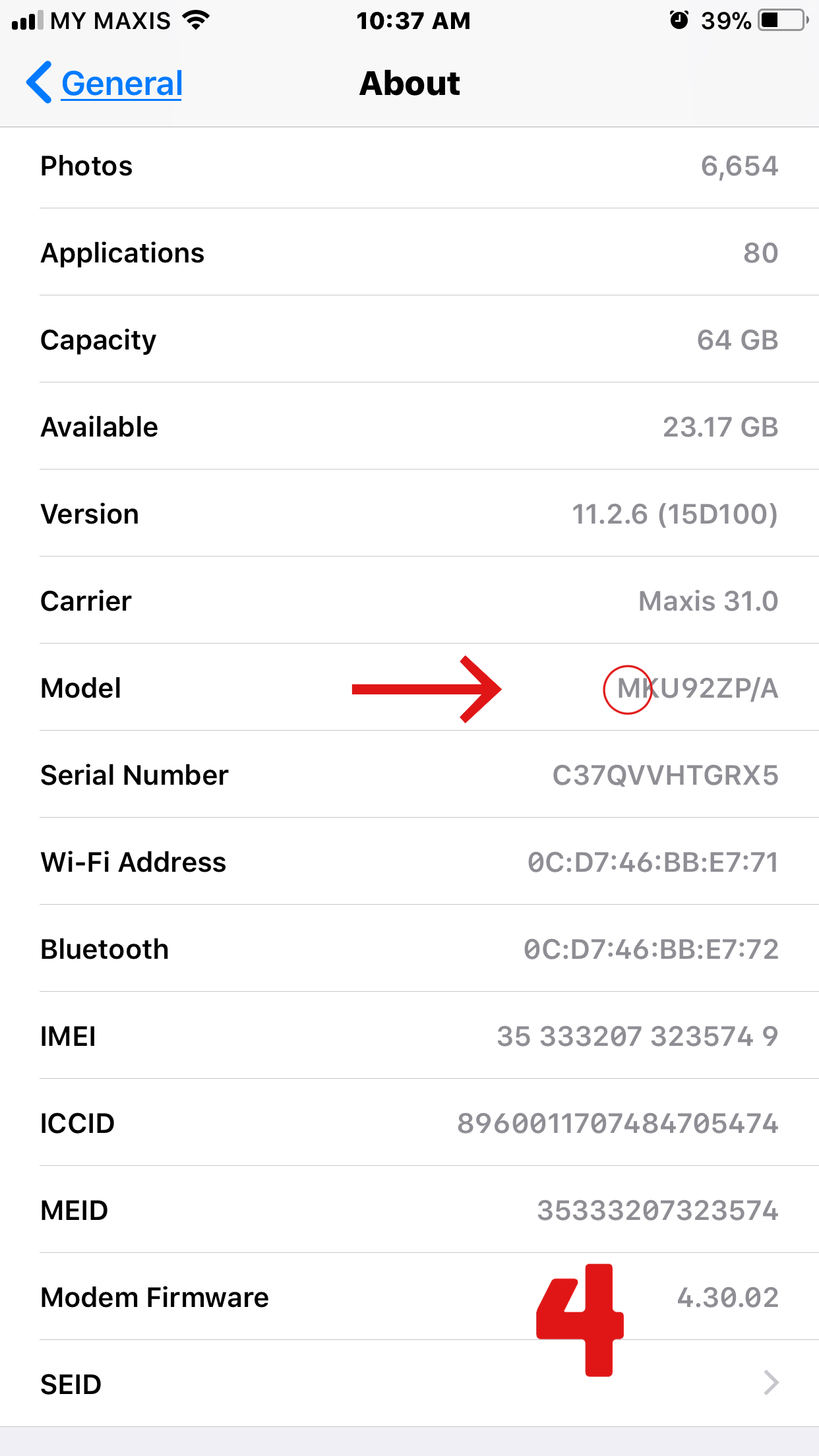This screenshot has width=819, height=1456.
Task: Tap the ICCID number value
Action: point(618,1124)
